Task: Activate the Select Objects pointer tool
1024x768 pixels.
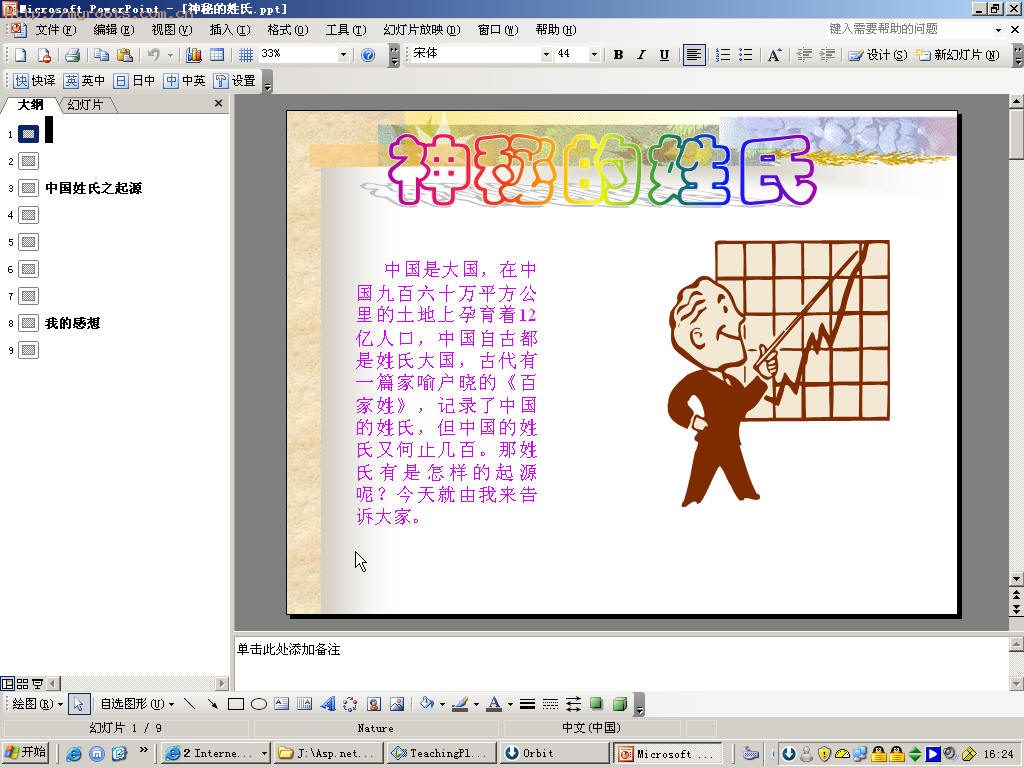Action: (78, 703)
